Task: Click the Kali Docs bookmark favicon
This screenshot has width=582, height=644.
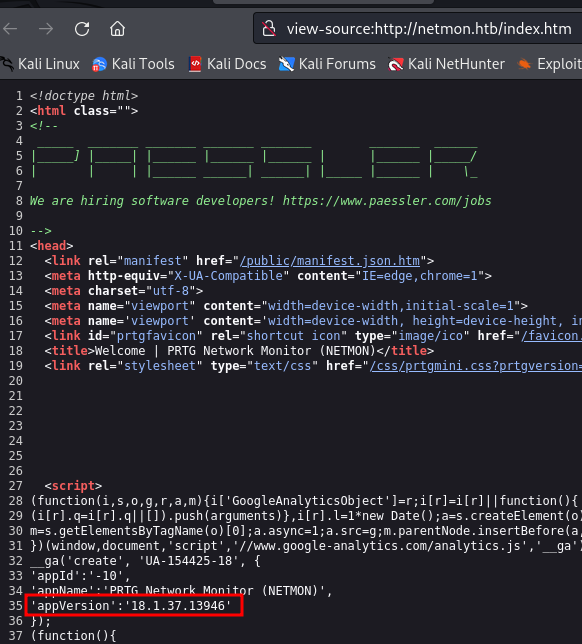Action: (195, 64)
